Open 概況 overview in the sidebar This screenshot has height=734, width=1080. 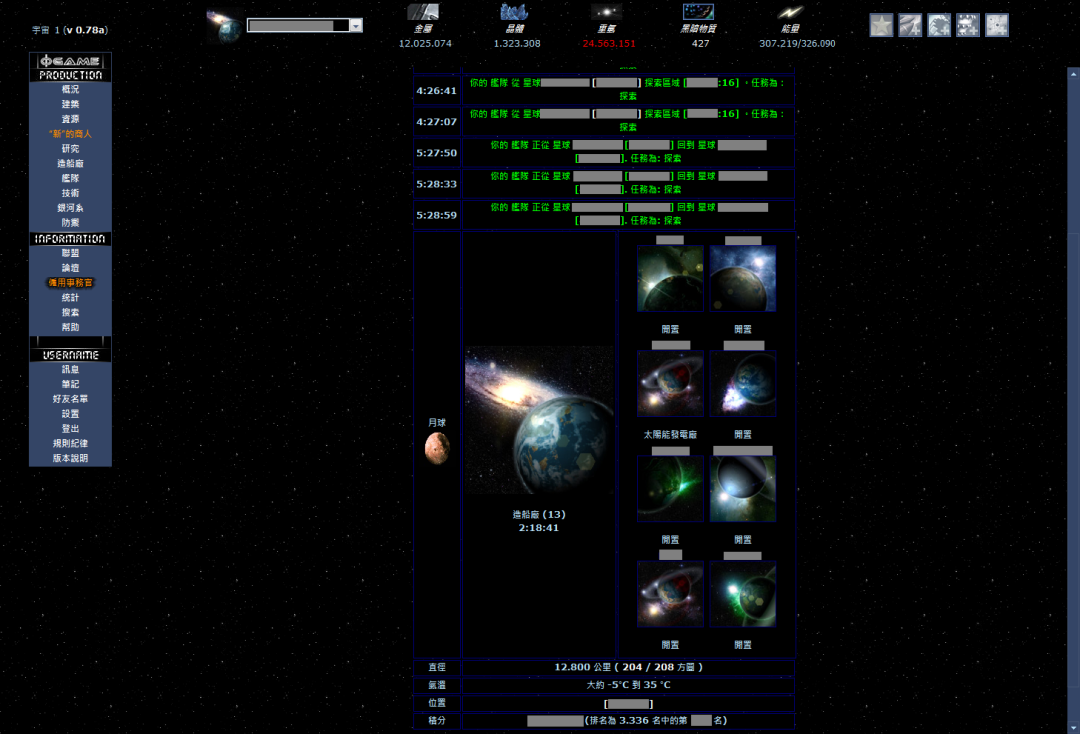[70, 89]
